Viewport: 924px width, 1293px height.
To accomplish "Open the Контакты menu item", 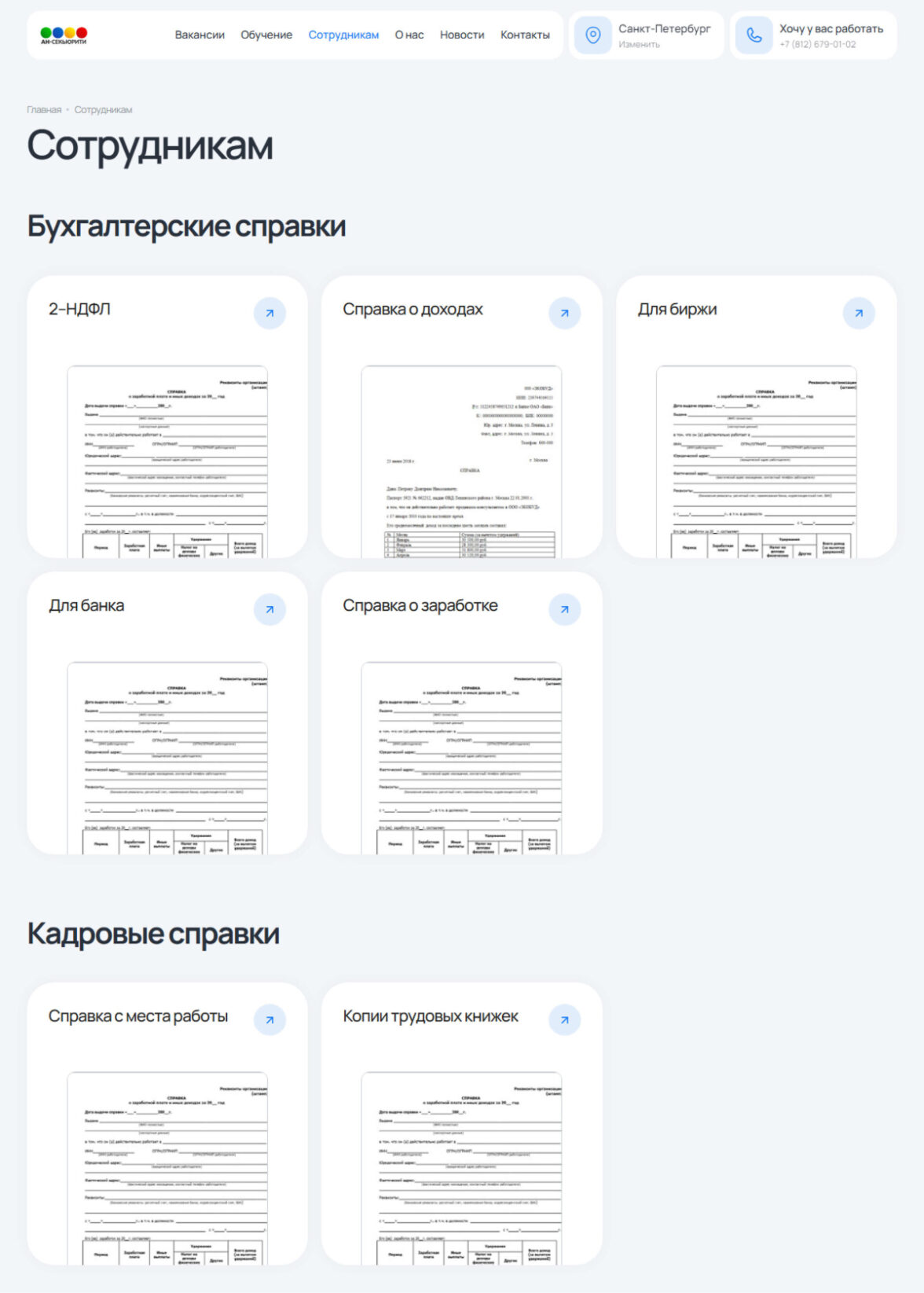I will (x=525, y=35).
